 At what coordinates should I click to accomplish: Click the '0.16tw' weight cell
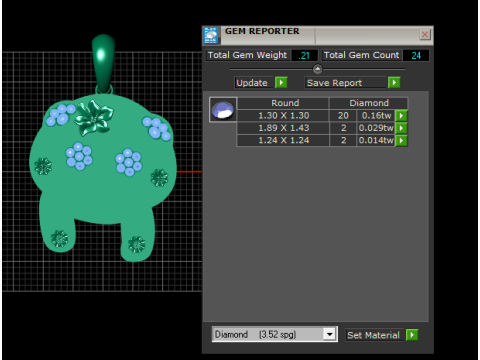tap(376, 116)
